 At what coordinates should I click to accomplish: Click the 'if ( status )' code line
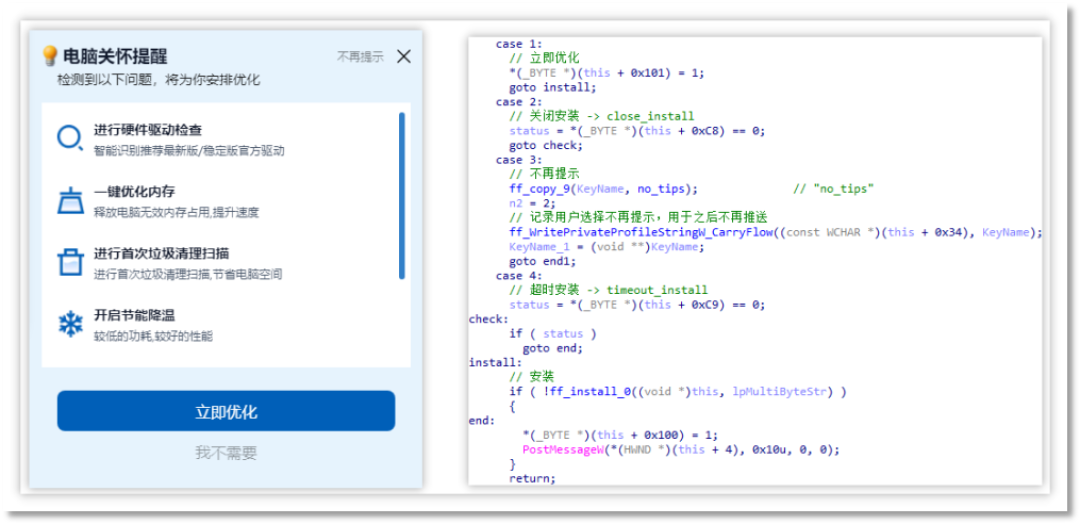coord(552,334)
